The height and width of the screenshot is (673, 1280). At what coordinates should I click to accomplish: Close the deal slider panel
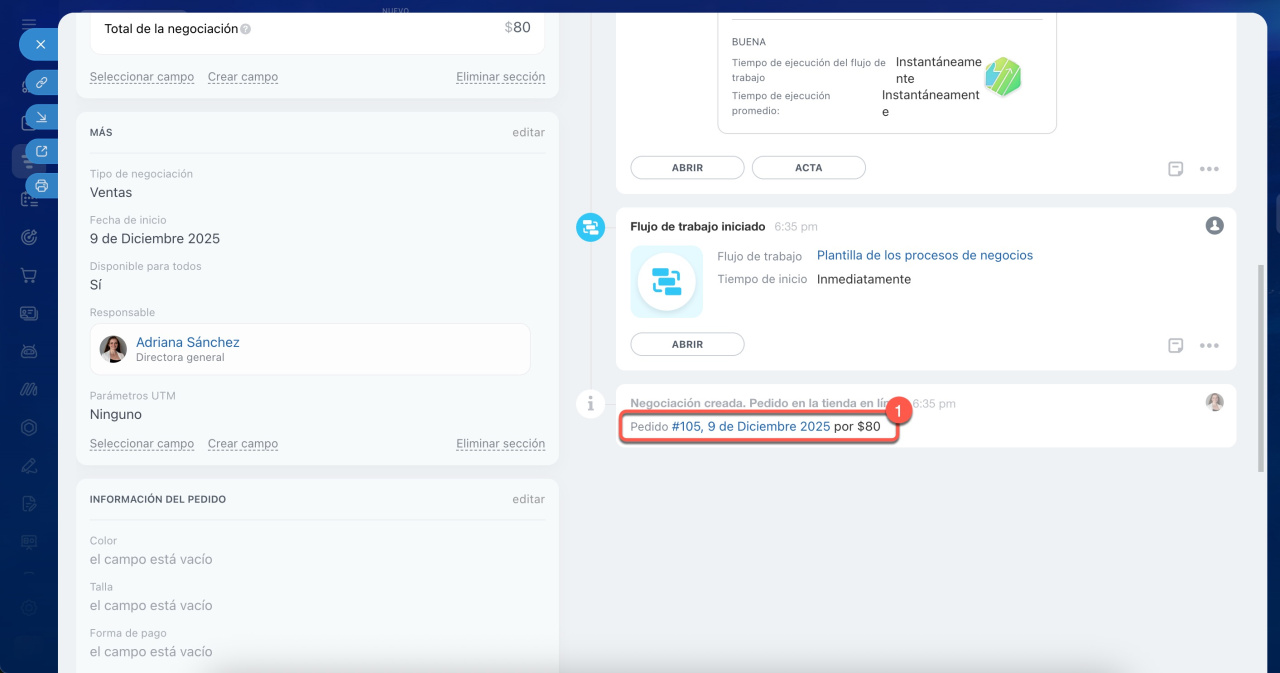tap(40, 44)
